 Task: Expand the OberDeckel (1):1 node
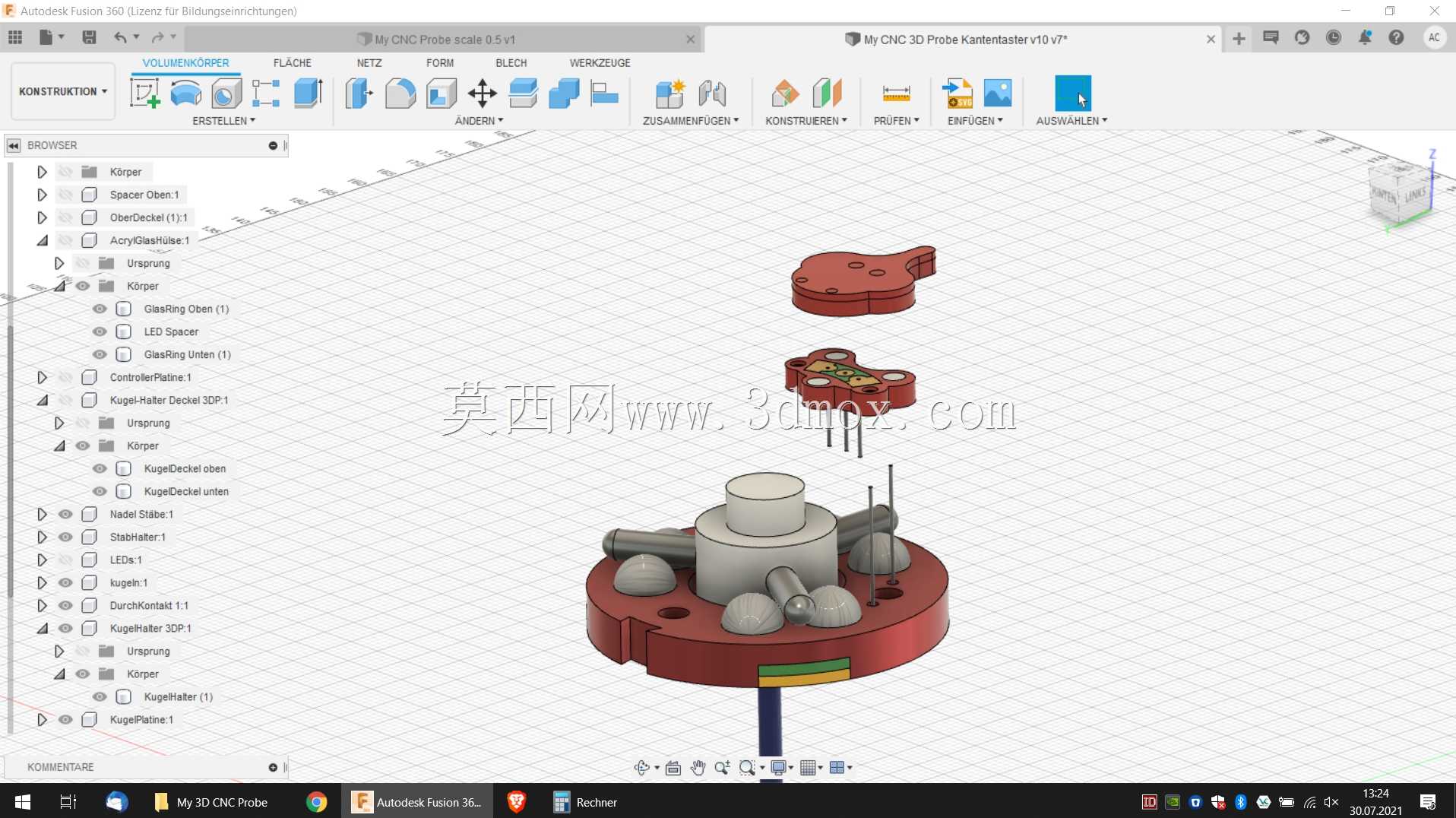[x=42, y=217]
